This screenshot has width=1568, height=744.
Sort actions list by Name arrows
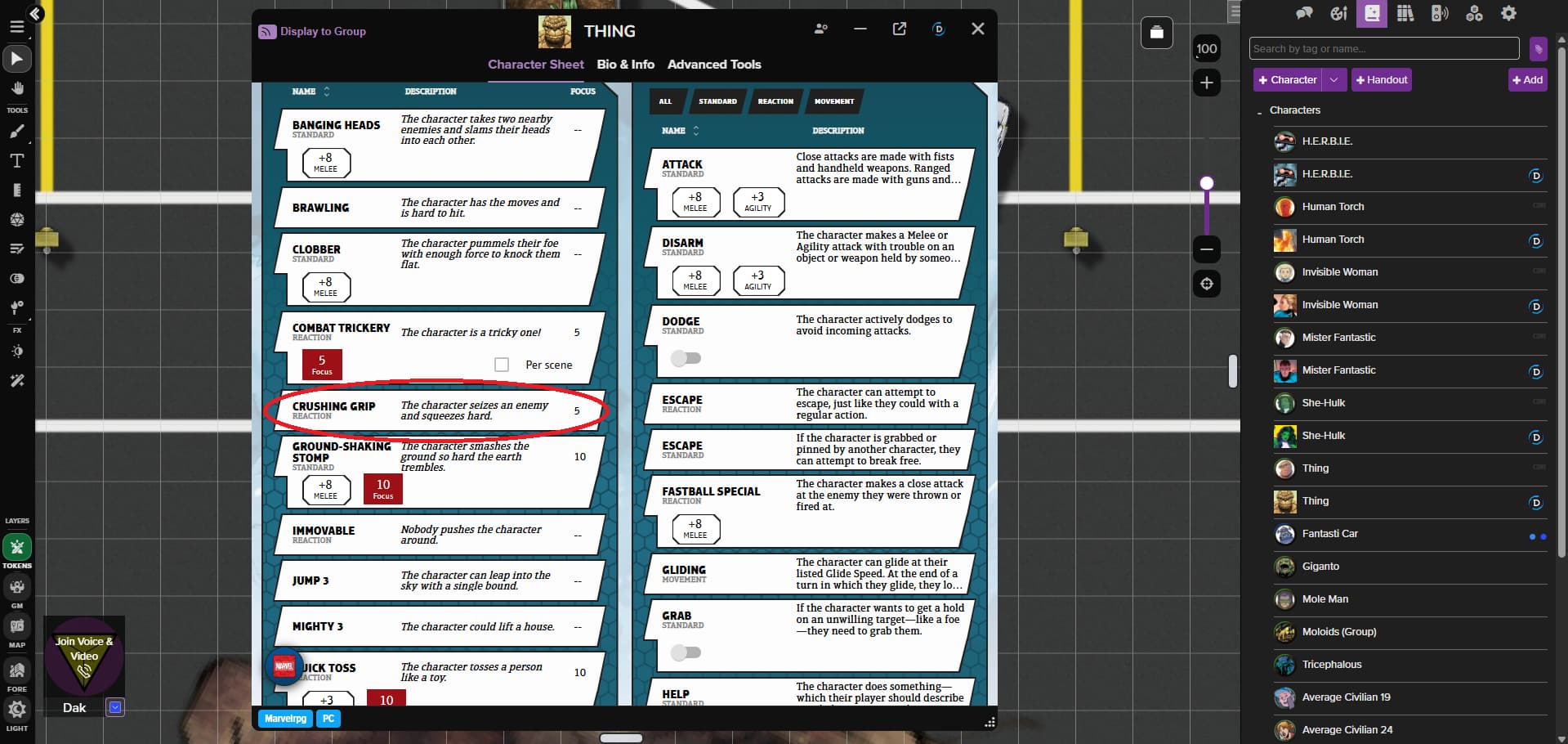click(696, 131)
